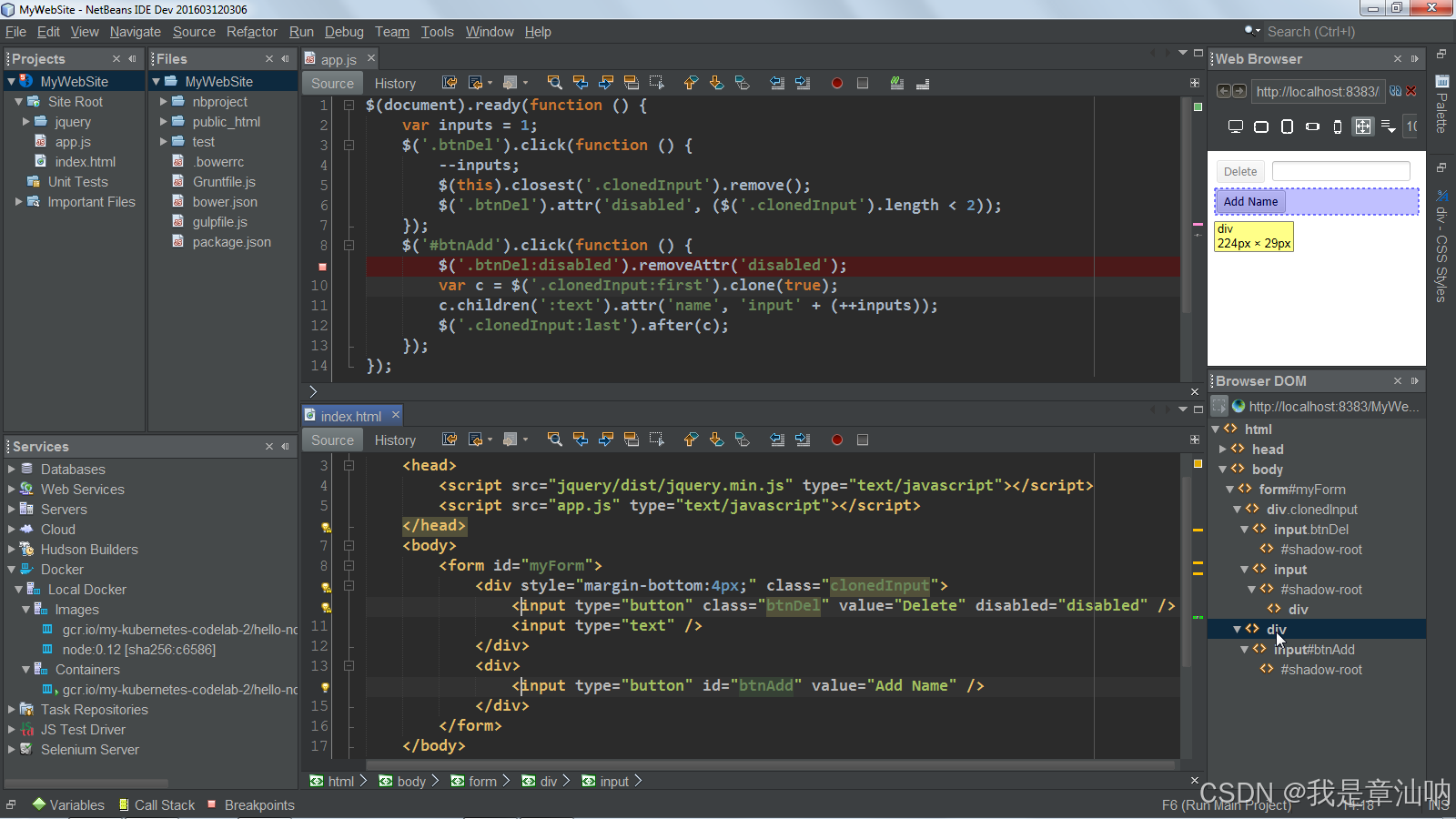Click the text input beside Delete in Web Browser

click(x=1340, y=171)
